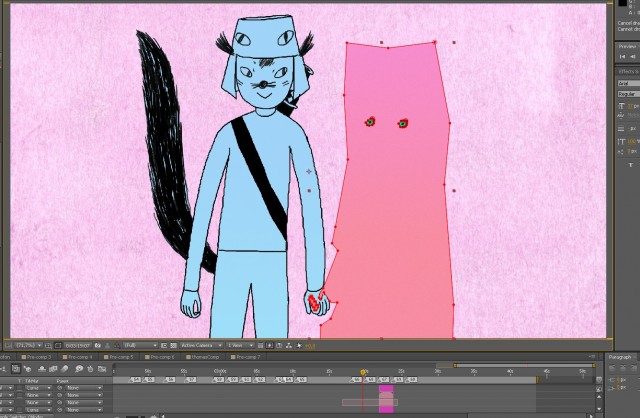Switch to the Pre-comp 7 tab
640x418 pixels.
245,356
